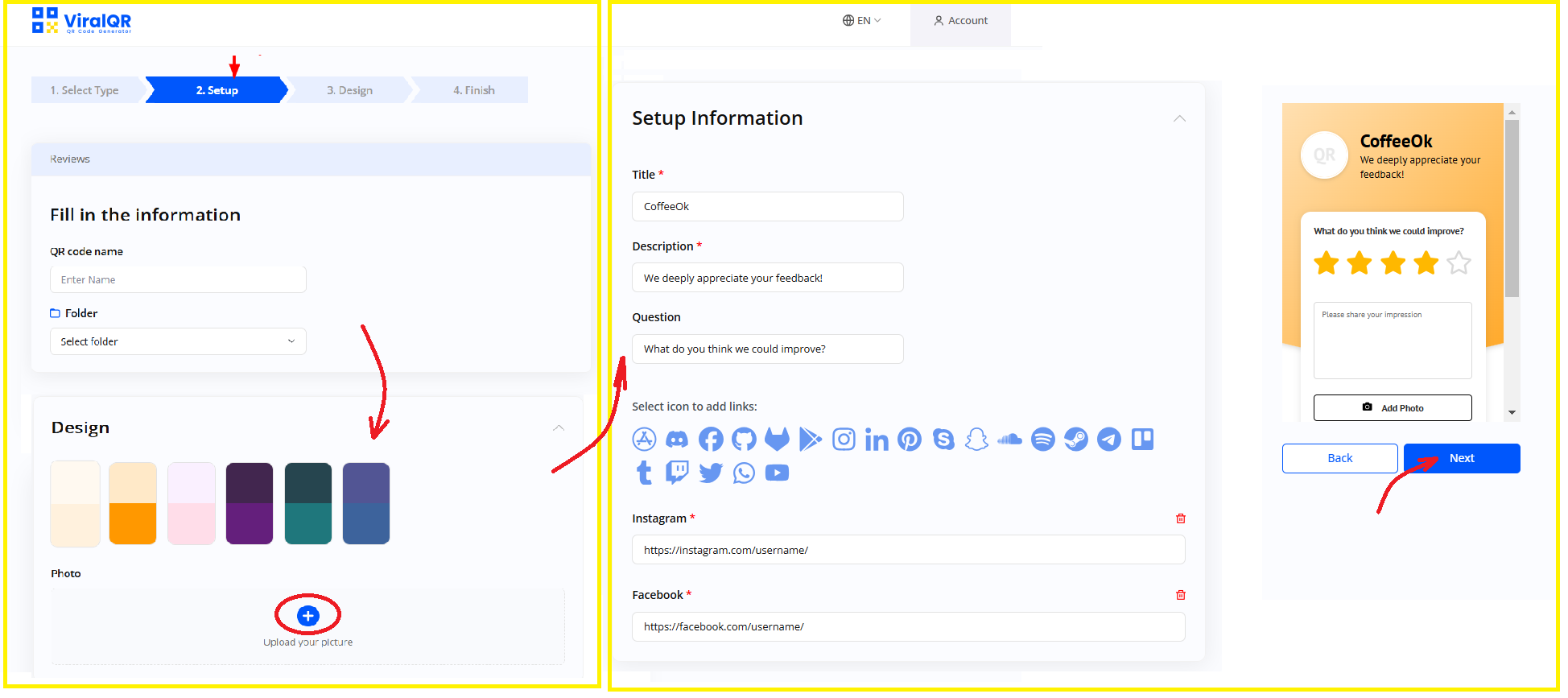Add the Skype link icon
This screenshot has height=698, width=1568.
[943, 440]
